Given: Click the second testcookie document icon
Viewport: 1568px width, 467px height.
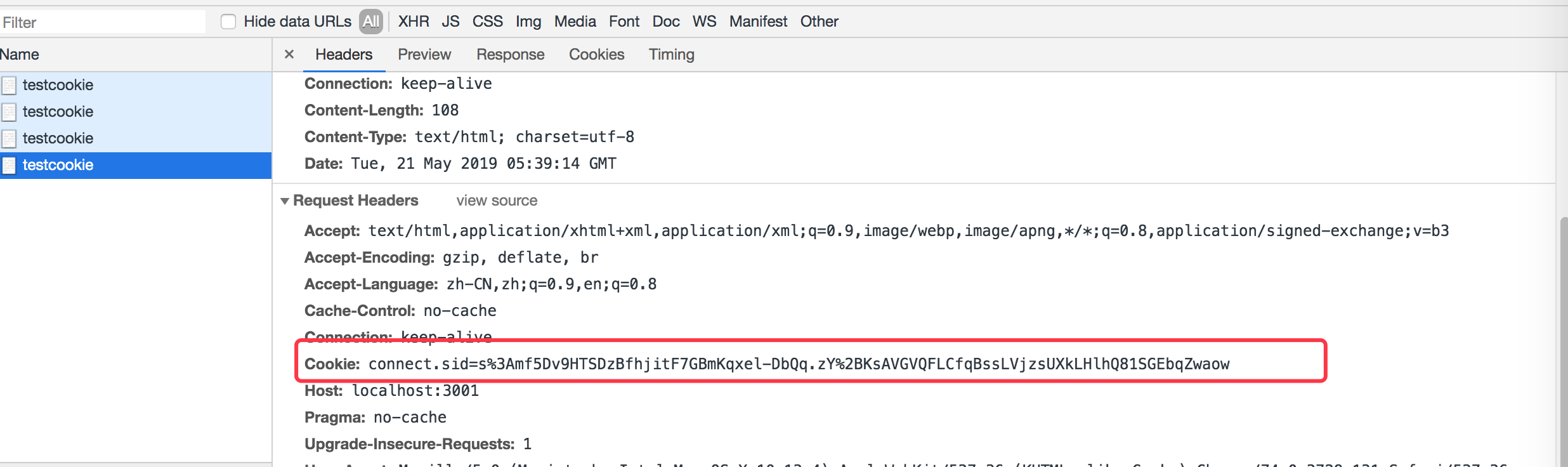Looking at the screenshot, I should point(9,112).
